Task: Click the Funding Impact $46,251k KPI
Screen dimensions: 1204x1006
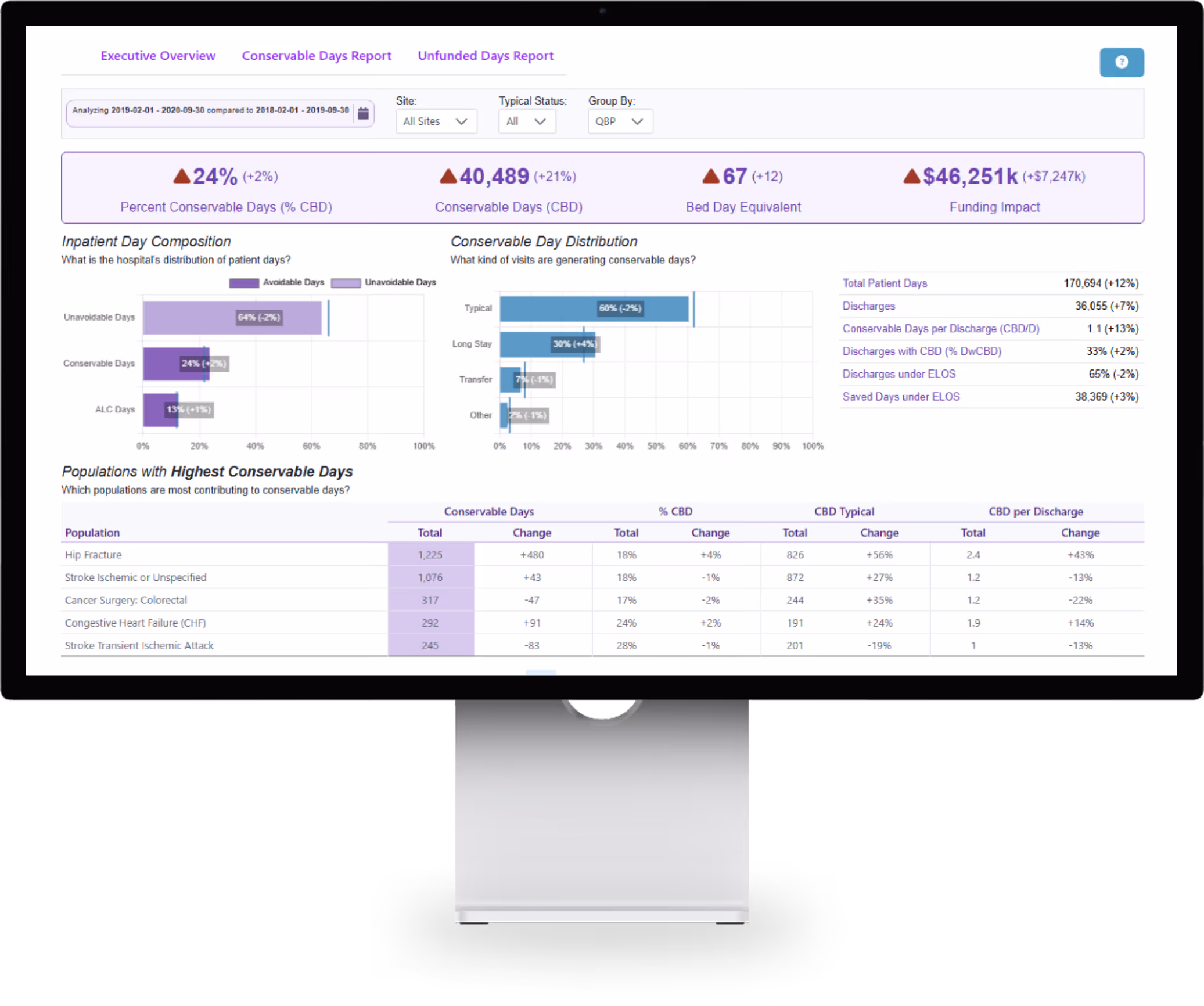Action: [994, 189]
